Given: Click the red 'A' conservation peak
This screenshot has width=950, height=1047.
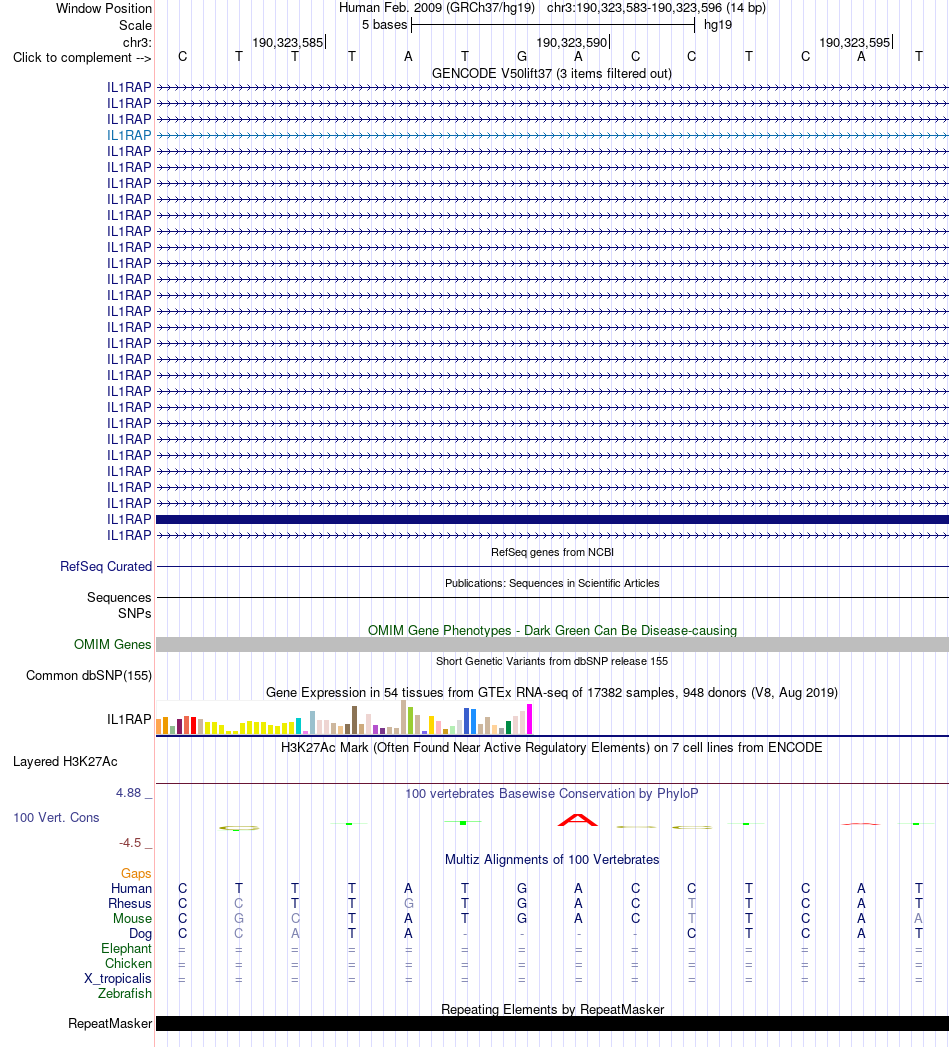Looking at the screenshot, I should pyautogui.click(x=578, y=821).
